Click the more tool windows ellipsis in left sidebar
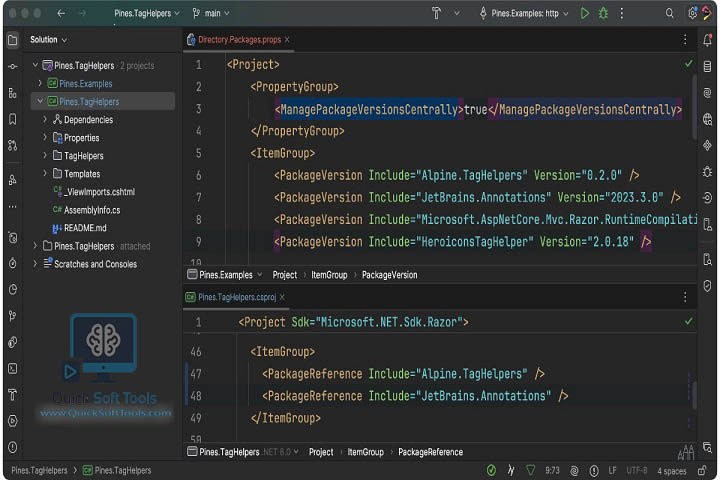Image resolution: width=720 pixels, height=480 pixels. click(12, 207)
